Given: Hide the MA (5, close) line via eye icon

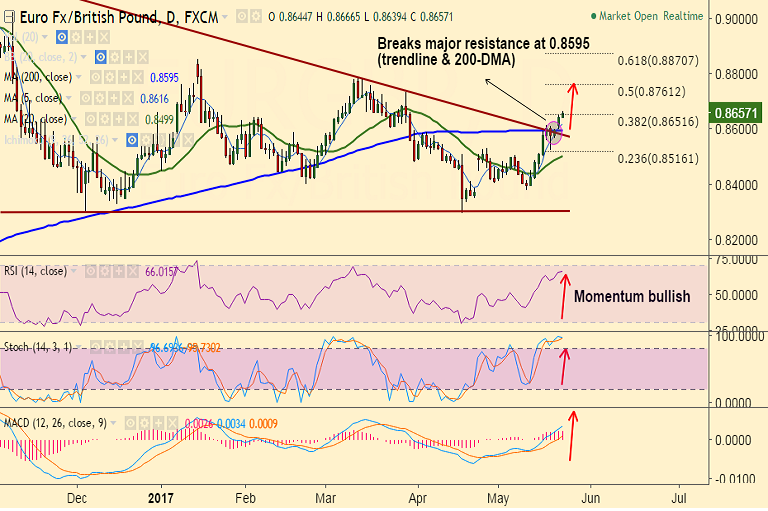Looking at the screenshot, I should (86, 98).
